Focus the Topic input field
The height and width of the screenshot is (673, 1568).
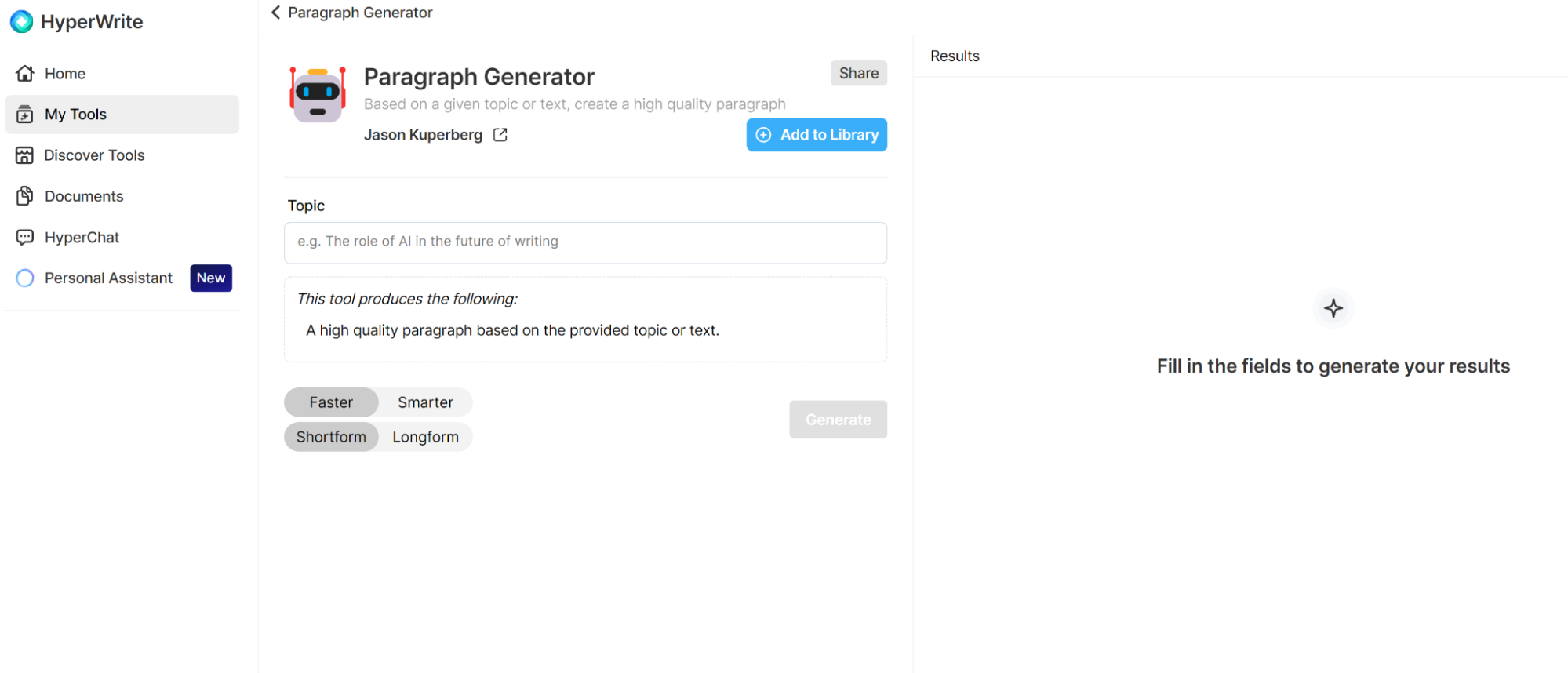point(585,242)
